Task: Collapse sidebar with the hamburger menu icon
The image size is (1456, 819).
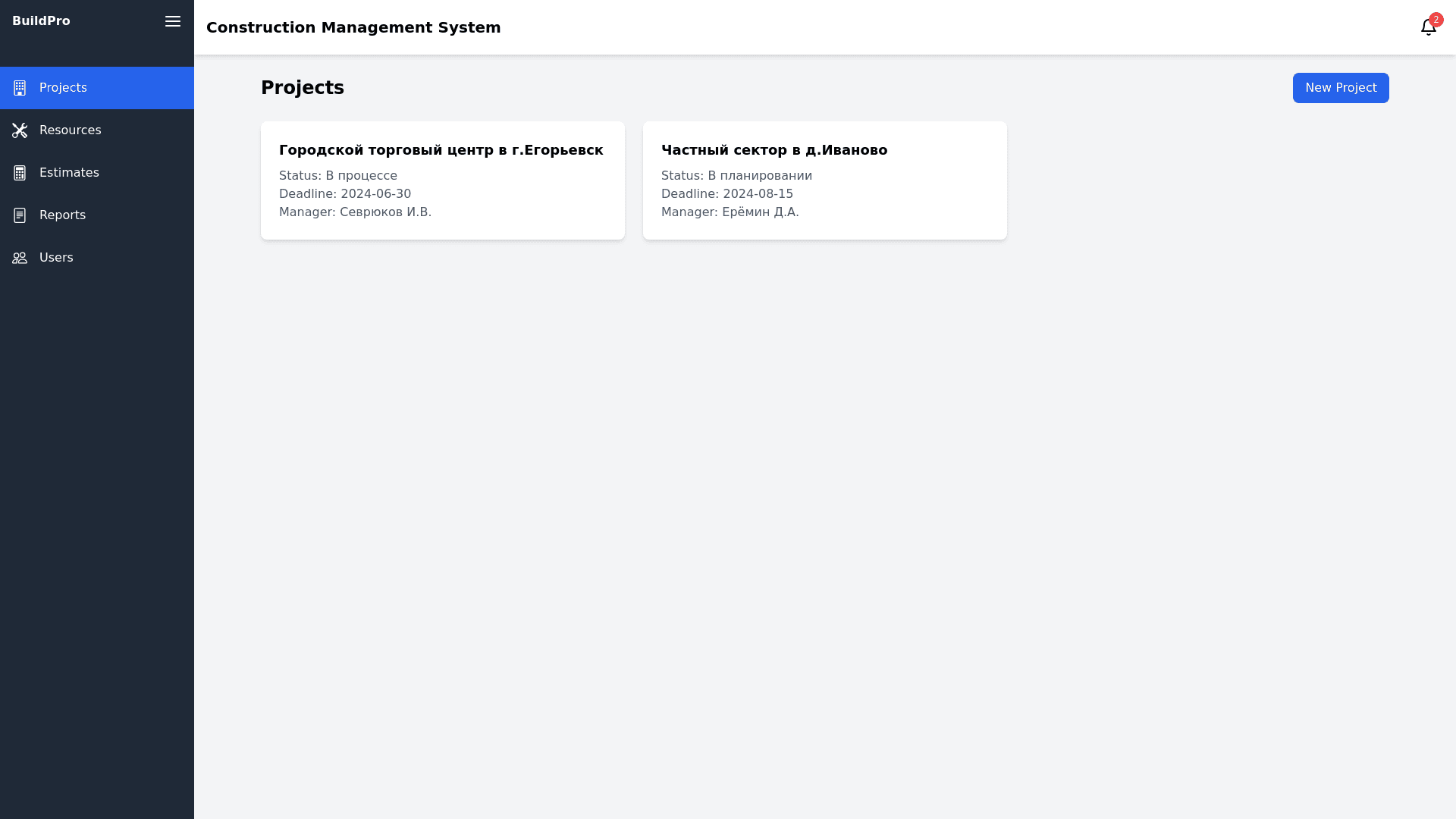Action: 173,21
